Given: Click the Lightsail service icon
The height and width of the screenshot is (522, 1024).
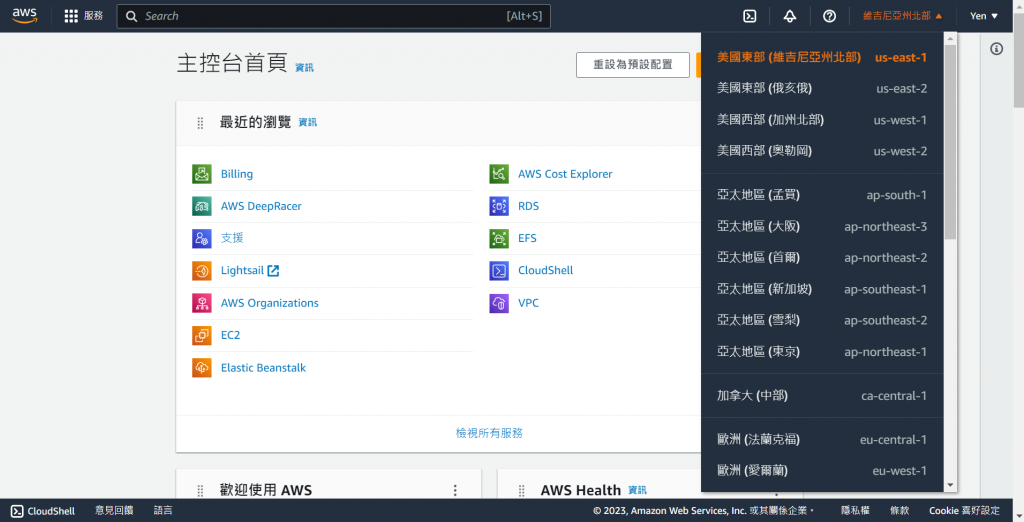Looking at the screenshot, I should point(202,270).
